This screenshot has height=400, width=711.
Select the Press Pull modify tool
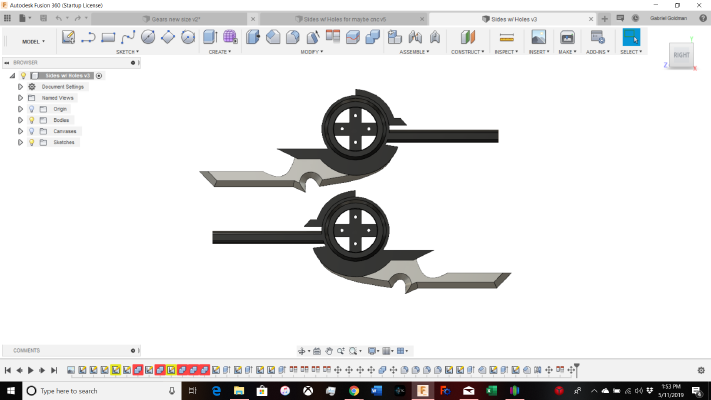click(x=253, y=37)
